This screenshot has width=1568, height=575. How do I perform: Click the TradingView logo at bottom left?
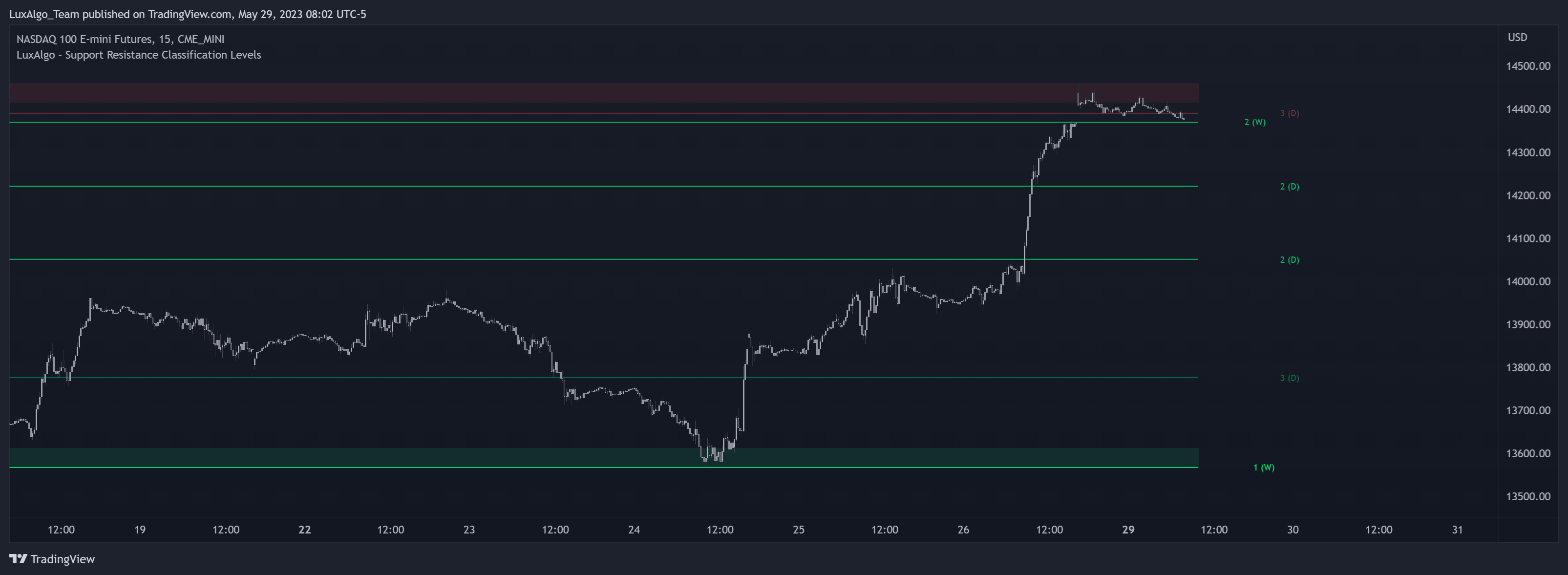(52, 558)
